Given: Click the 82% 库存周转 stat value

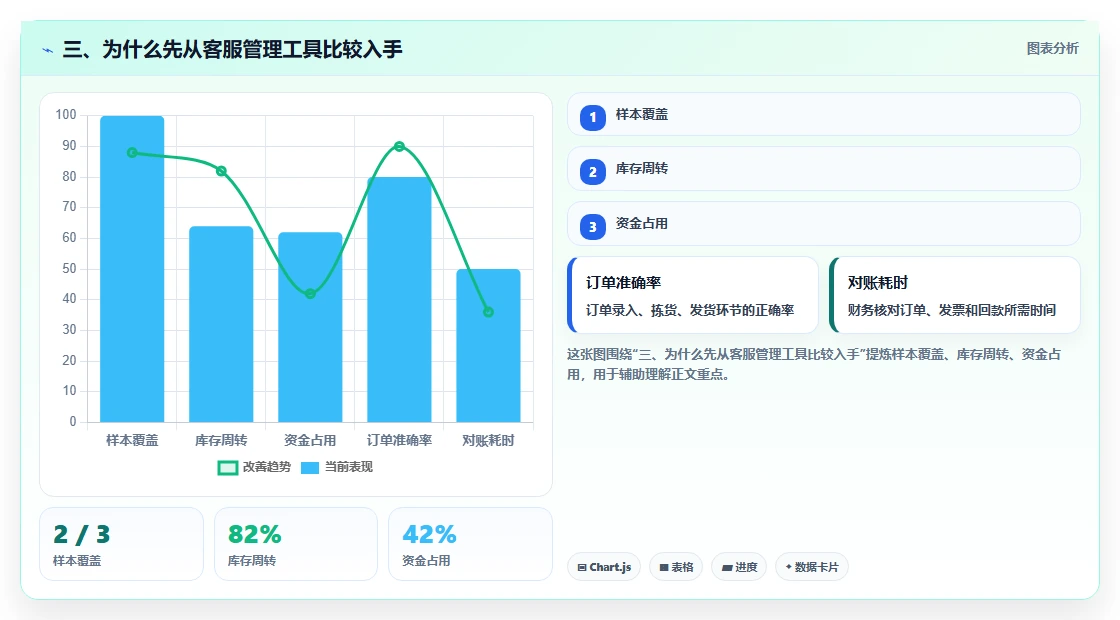Looking at the screenshot, I should point(254,534).
